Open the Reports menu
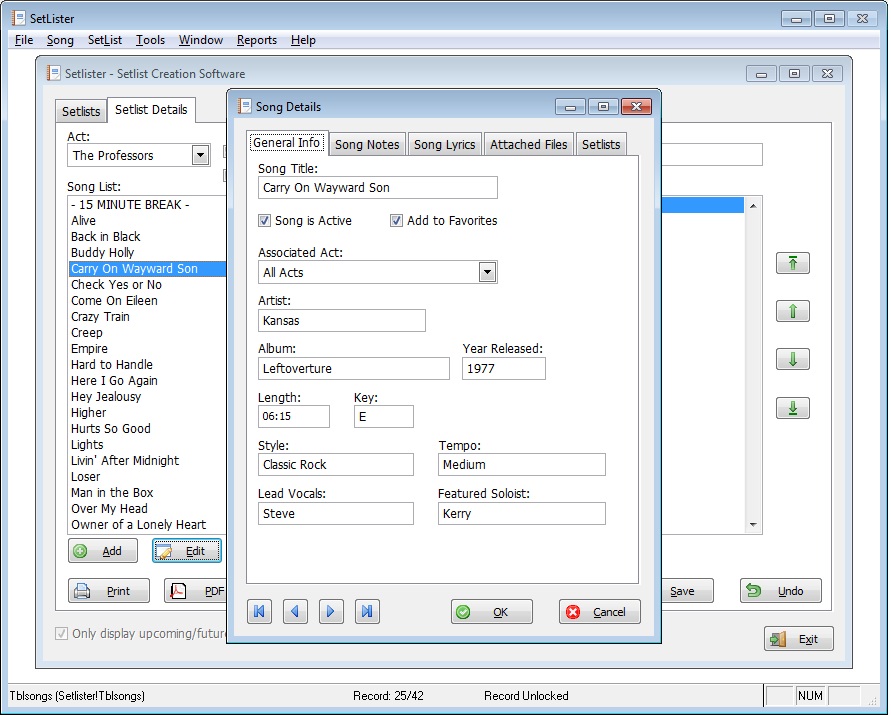 tap(256, 40)
